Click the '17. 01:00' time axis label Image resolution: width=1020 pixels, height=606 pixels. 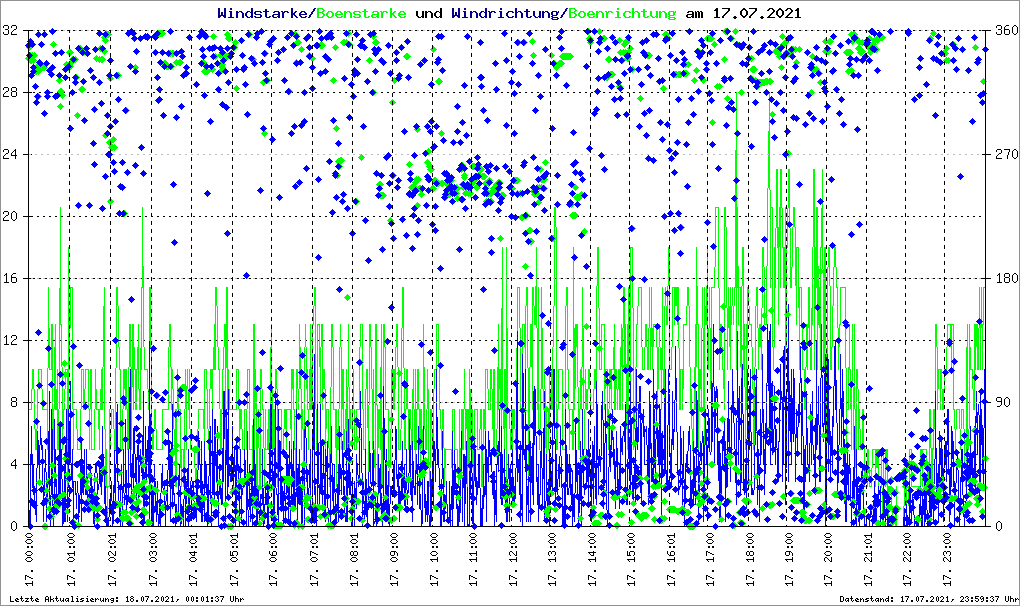71,559
